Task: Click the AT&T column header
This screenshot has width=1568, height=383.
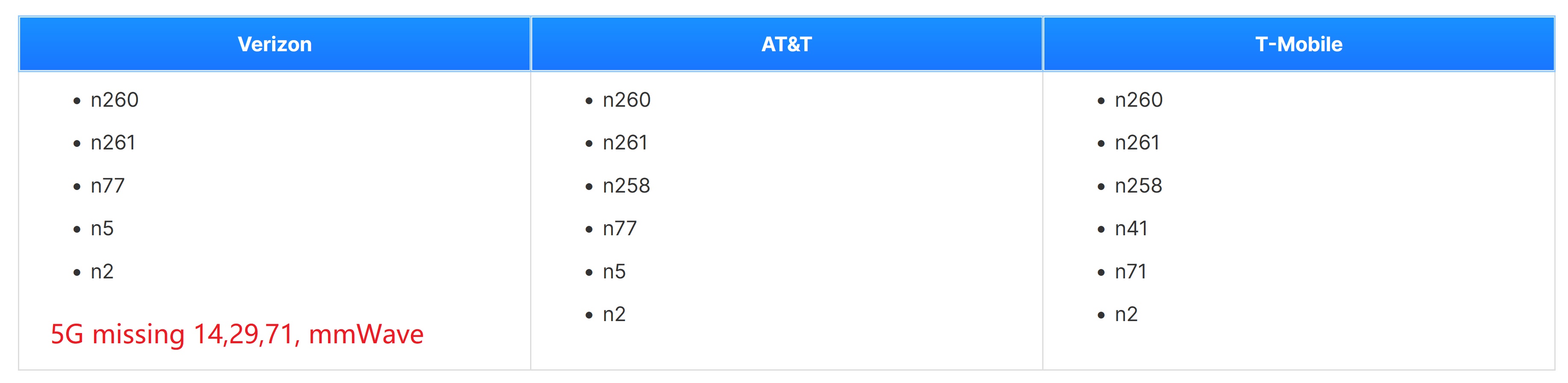Action: (x=786, y=44)
